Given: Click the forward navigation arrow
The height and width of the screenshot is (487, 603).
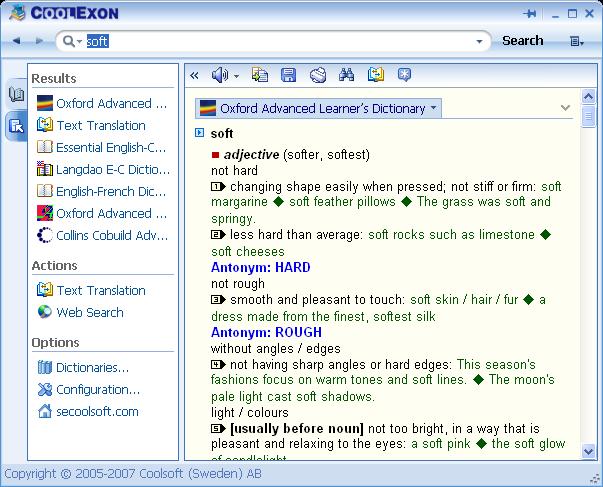Looking at the screenshot, I should [39, 40].
